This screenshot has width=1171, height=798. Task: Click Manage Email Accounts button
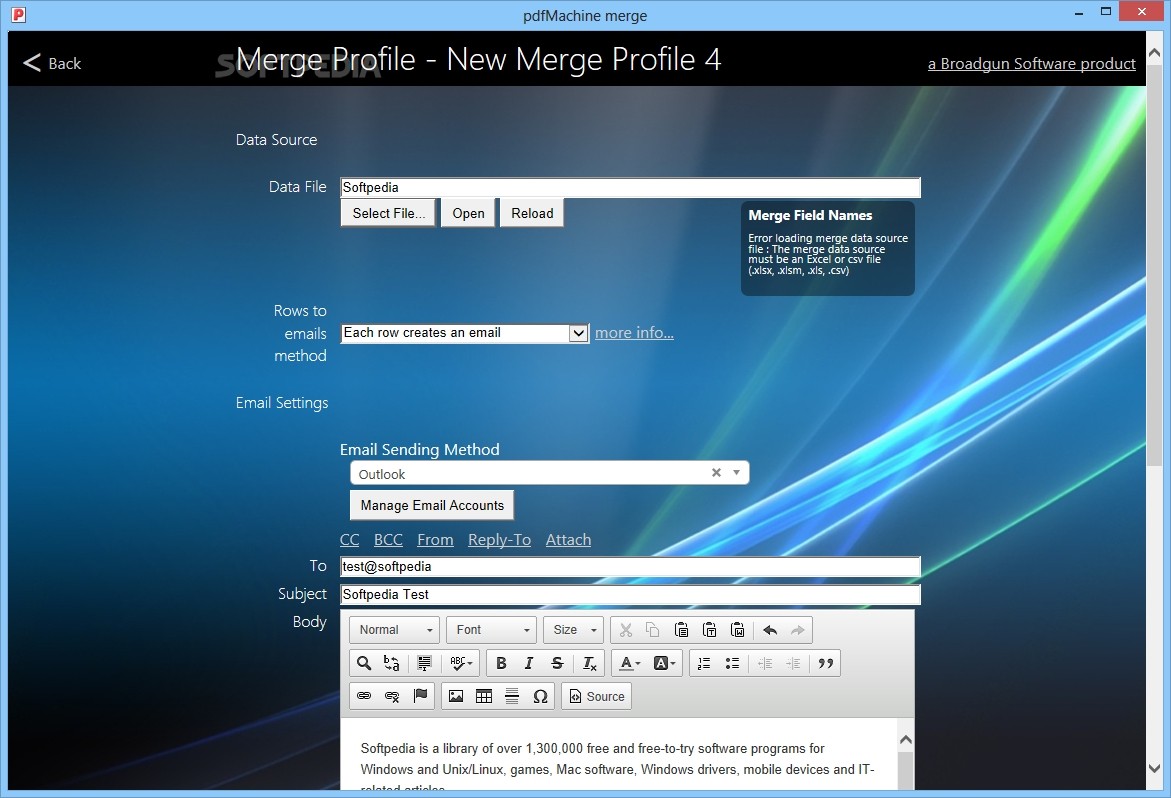(432, 505)
